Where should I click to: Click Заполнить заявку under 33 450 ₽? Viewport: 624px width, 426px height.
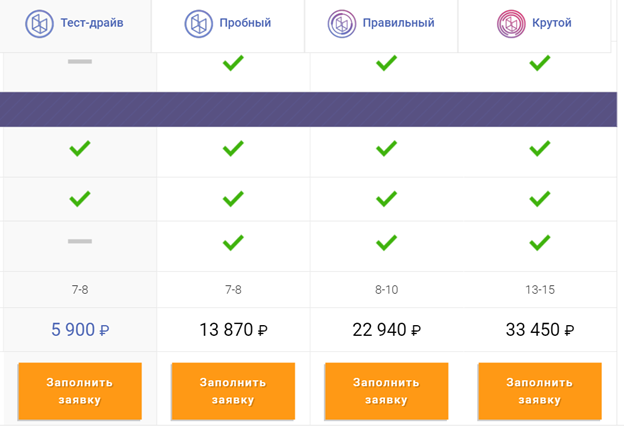point(540,391)
